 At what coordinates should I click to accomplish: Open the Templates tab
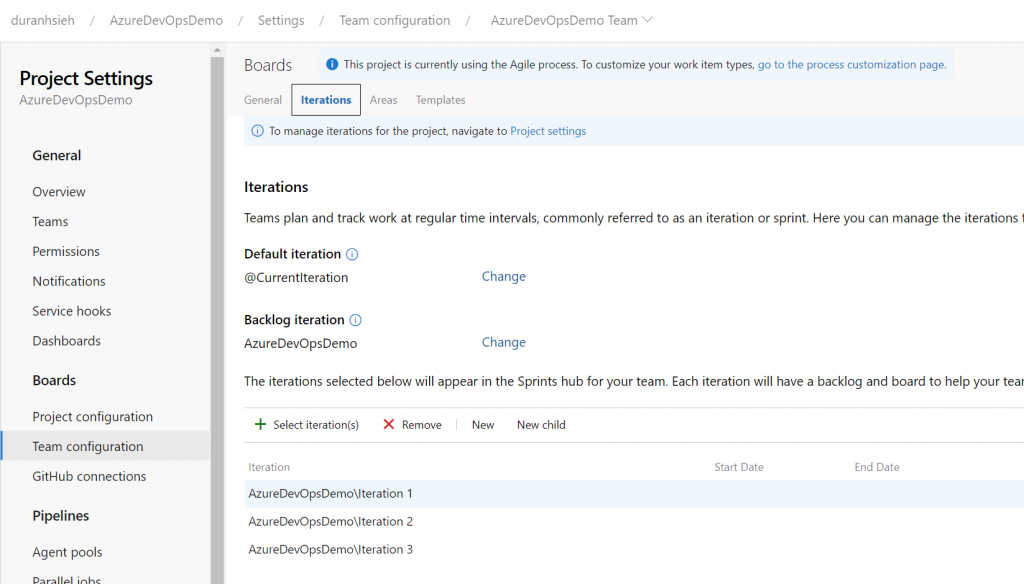(x=440, y=100)
